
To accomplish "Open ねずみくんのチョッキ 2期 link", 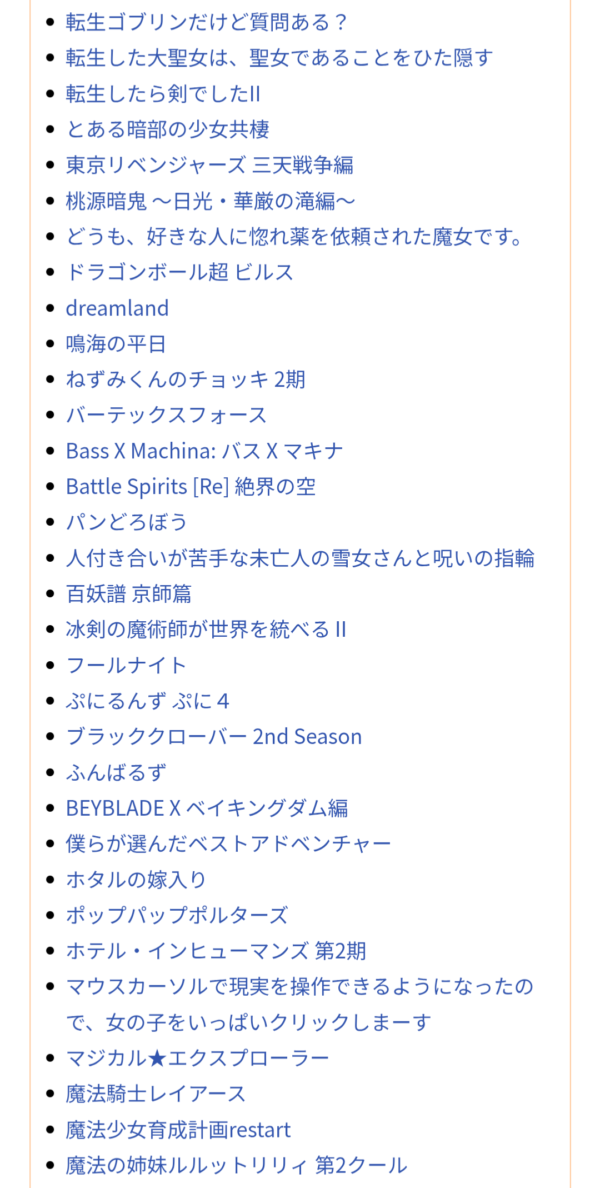I will point(186,379).
